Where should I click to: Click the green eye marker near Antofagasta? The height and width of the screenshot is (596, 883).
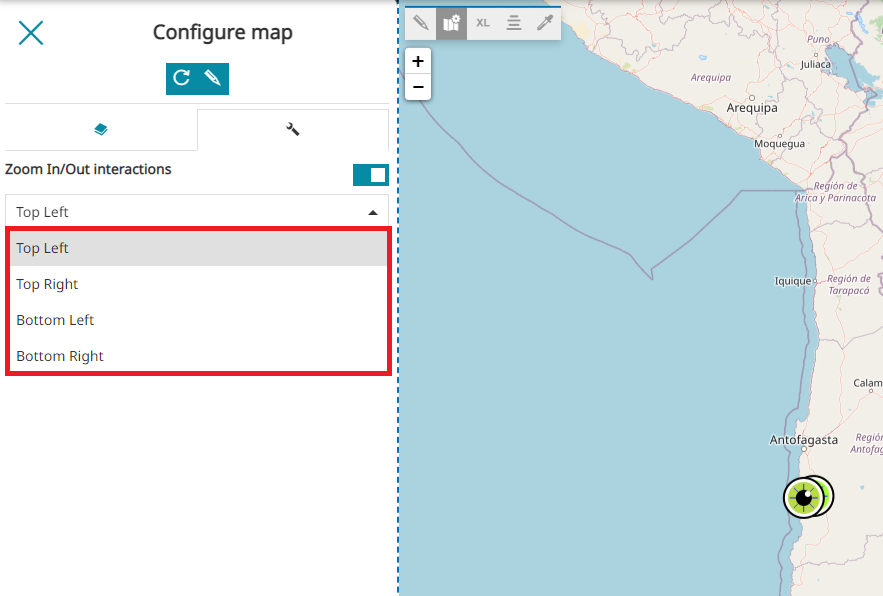click(804, 497)
